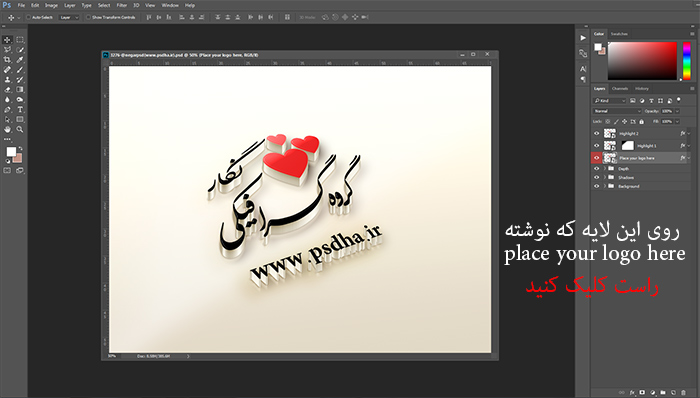
Task: Open the Image menu
Action: tap(51, 5)
